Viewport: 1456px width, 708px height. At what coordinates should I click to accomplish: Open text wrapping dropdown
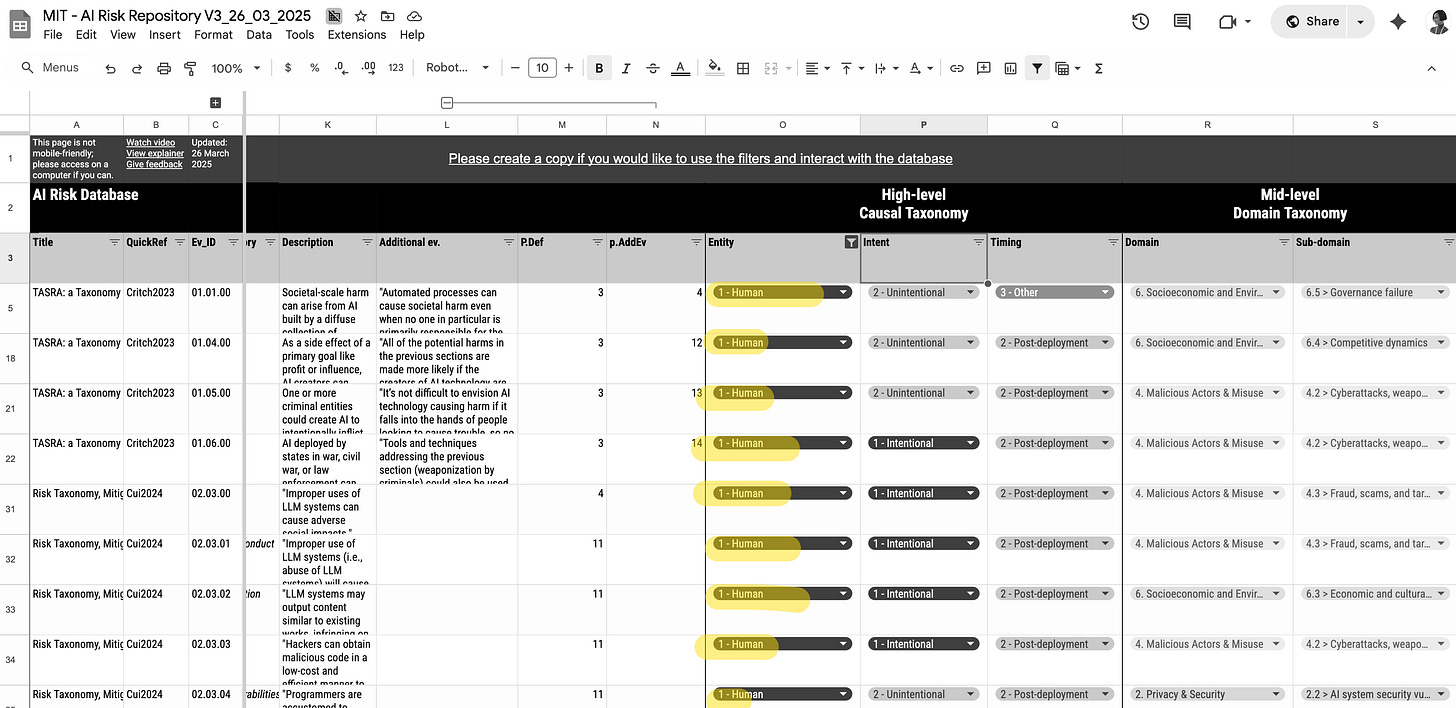pos(886,68)
